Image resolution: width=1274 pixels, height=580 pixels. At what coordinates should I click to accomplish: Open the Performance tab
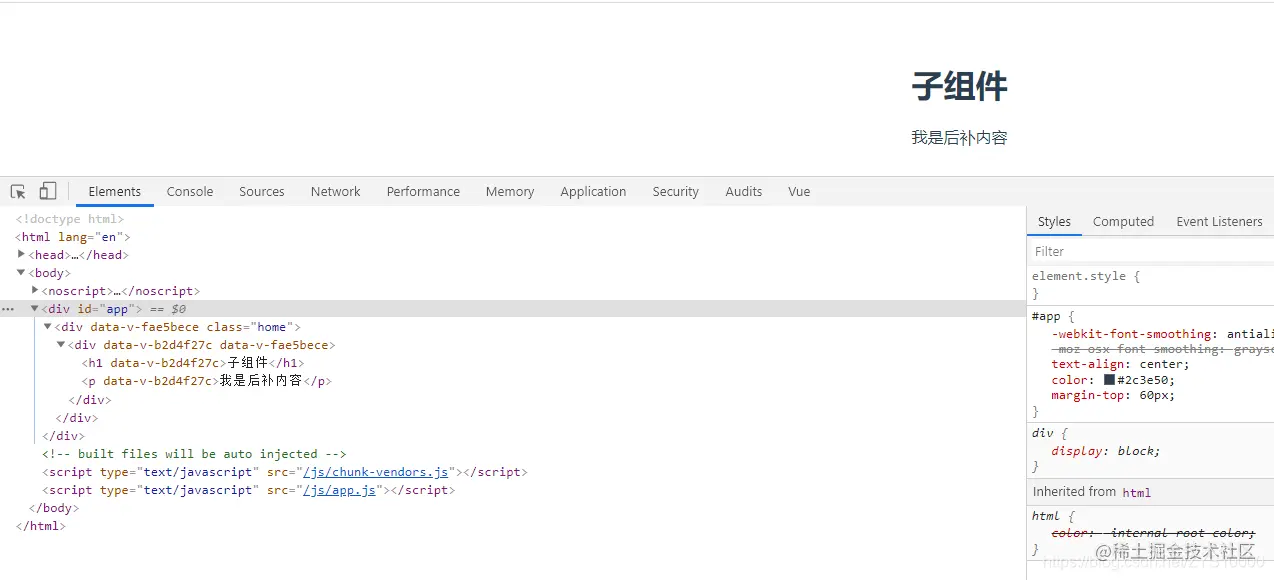pos(423,192)
